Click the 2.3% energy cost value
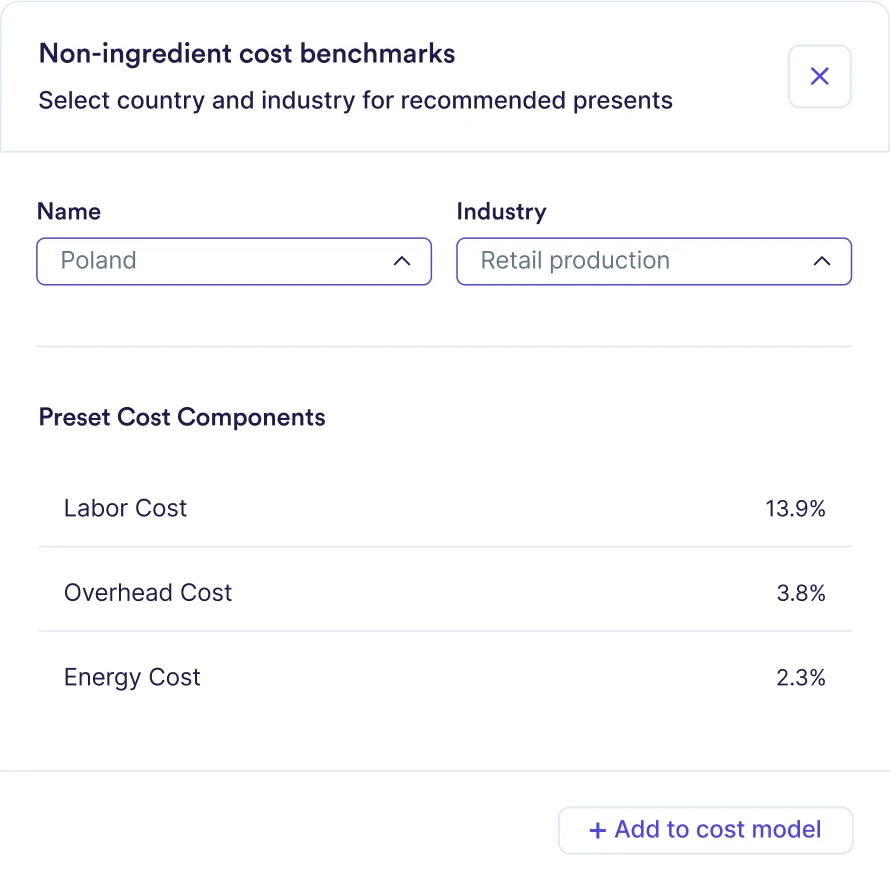Viewport: 890px width, 891px height. 801,678
